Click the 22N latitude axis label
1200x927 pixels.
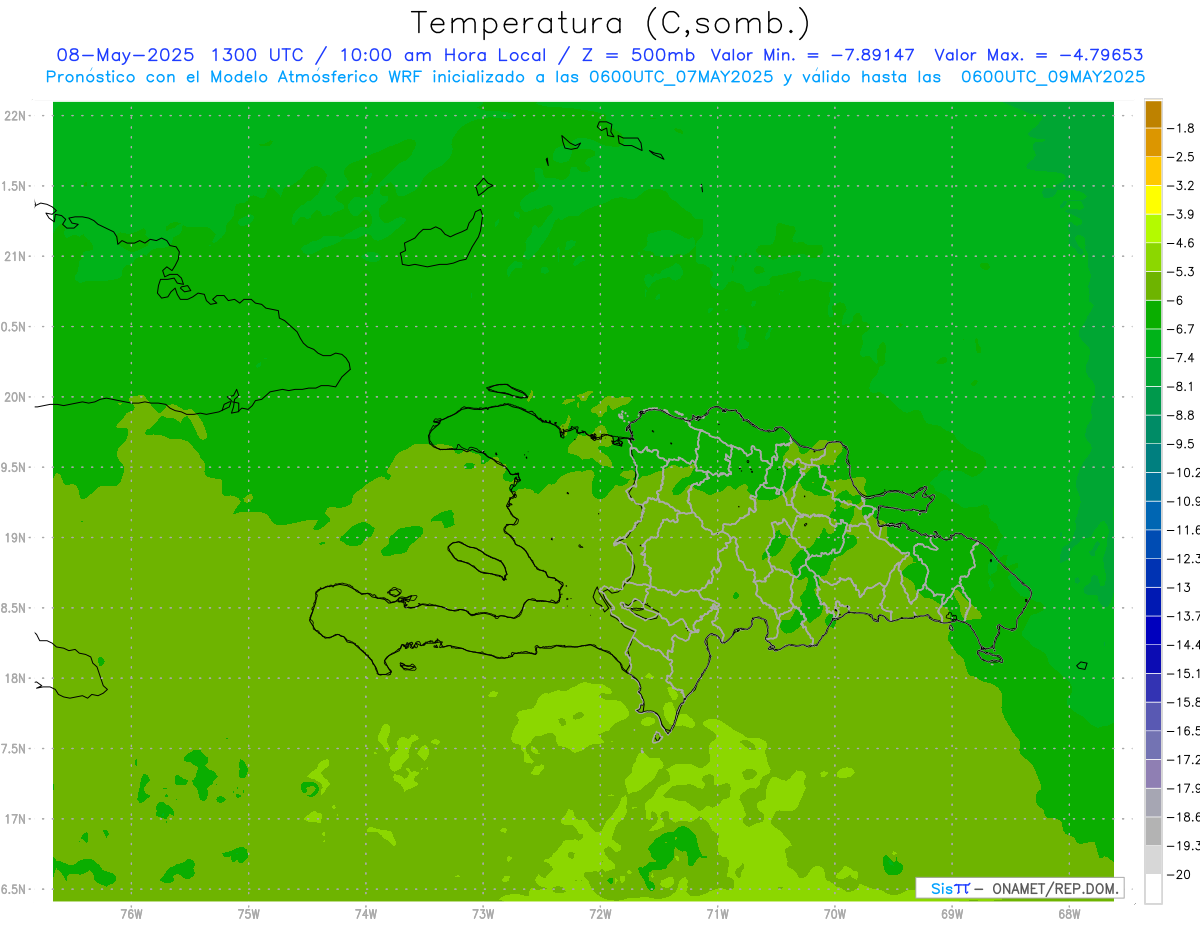(17, 116)
